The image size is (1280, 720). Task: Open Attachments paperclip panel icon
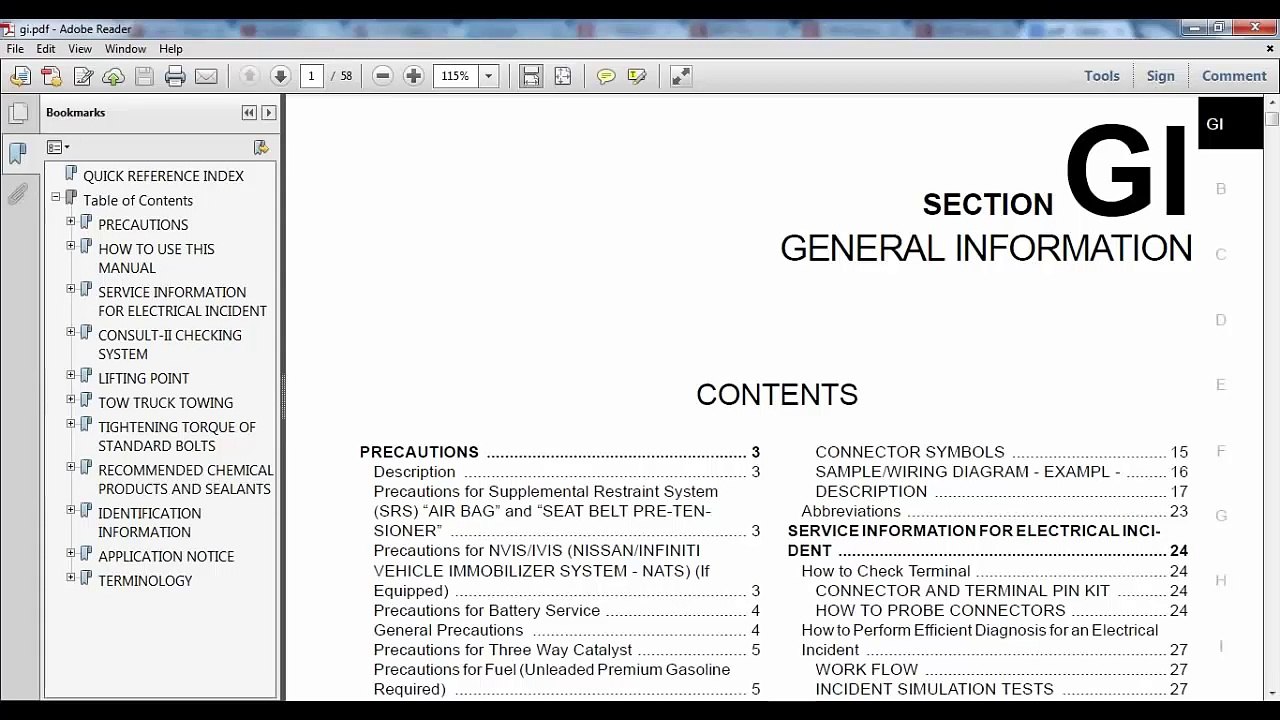pyautogui.click(x=18, y=194)
